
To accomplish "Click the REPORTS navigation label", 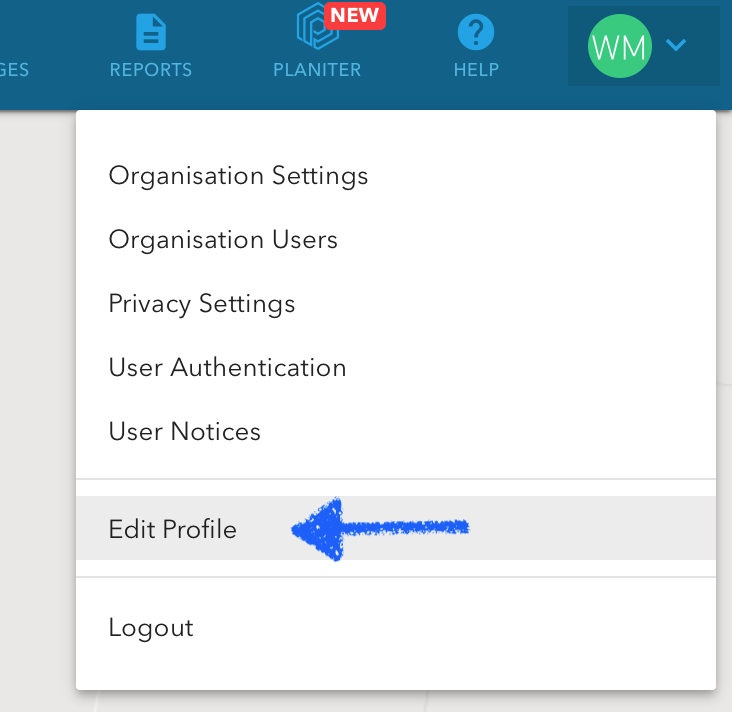I will tap(151, 70).
